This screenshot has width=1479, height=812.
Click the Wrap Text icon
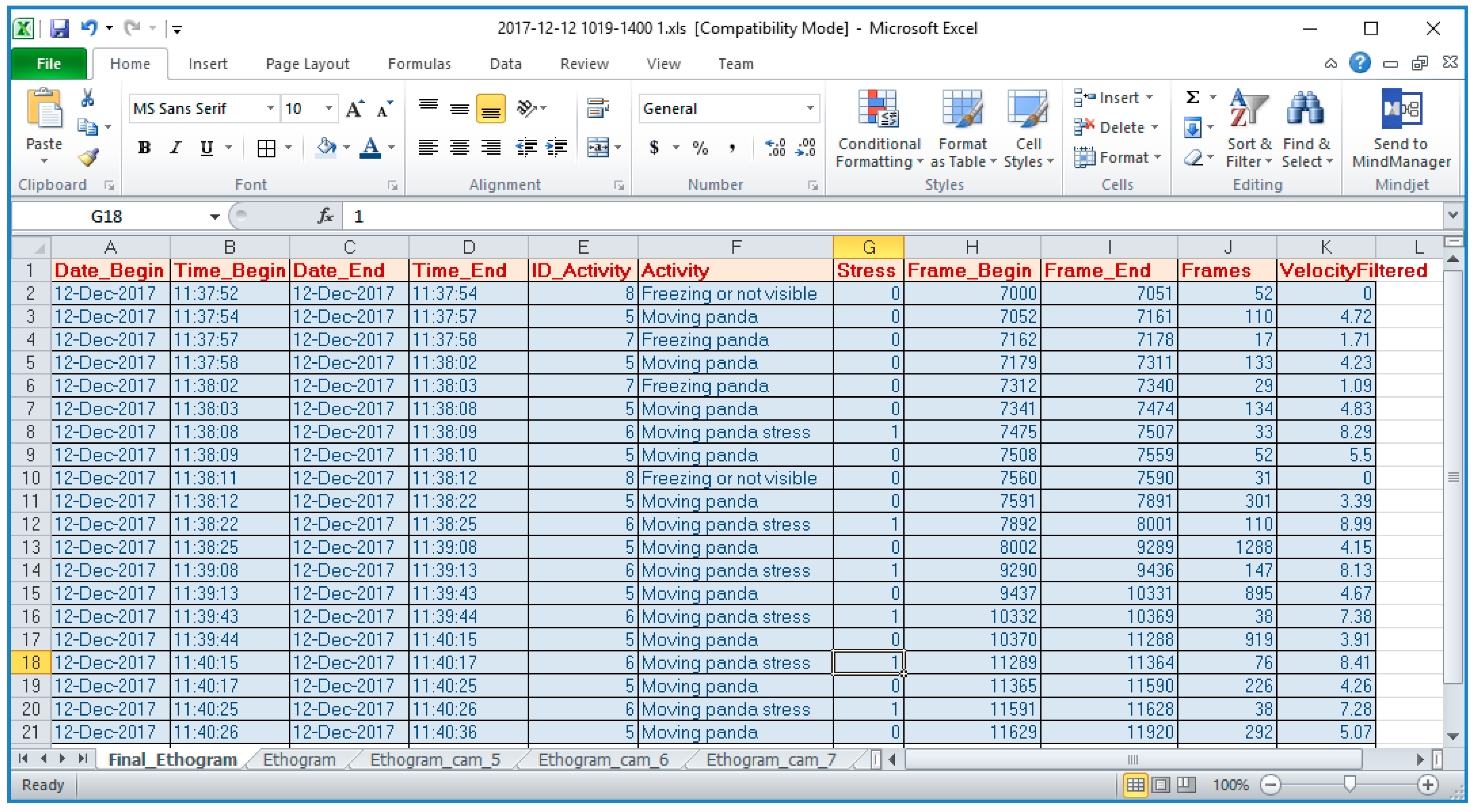tap(598, 107)
